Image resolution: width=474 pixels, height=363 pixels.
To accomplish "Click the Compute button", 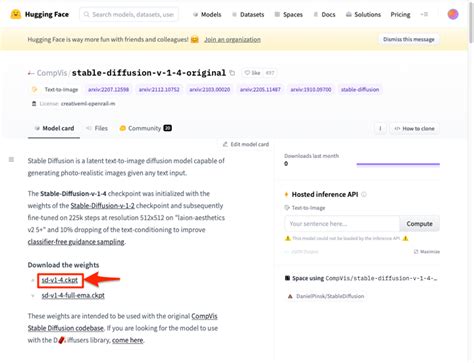I will click(419, 224).
